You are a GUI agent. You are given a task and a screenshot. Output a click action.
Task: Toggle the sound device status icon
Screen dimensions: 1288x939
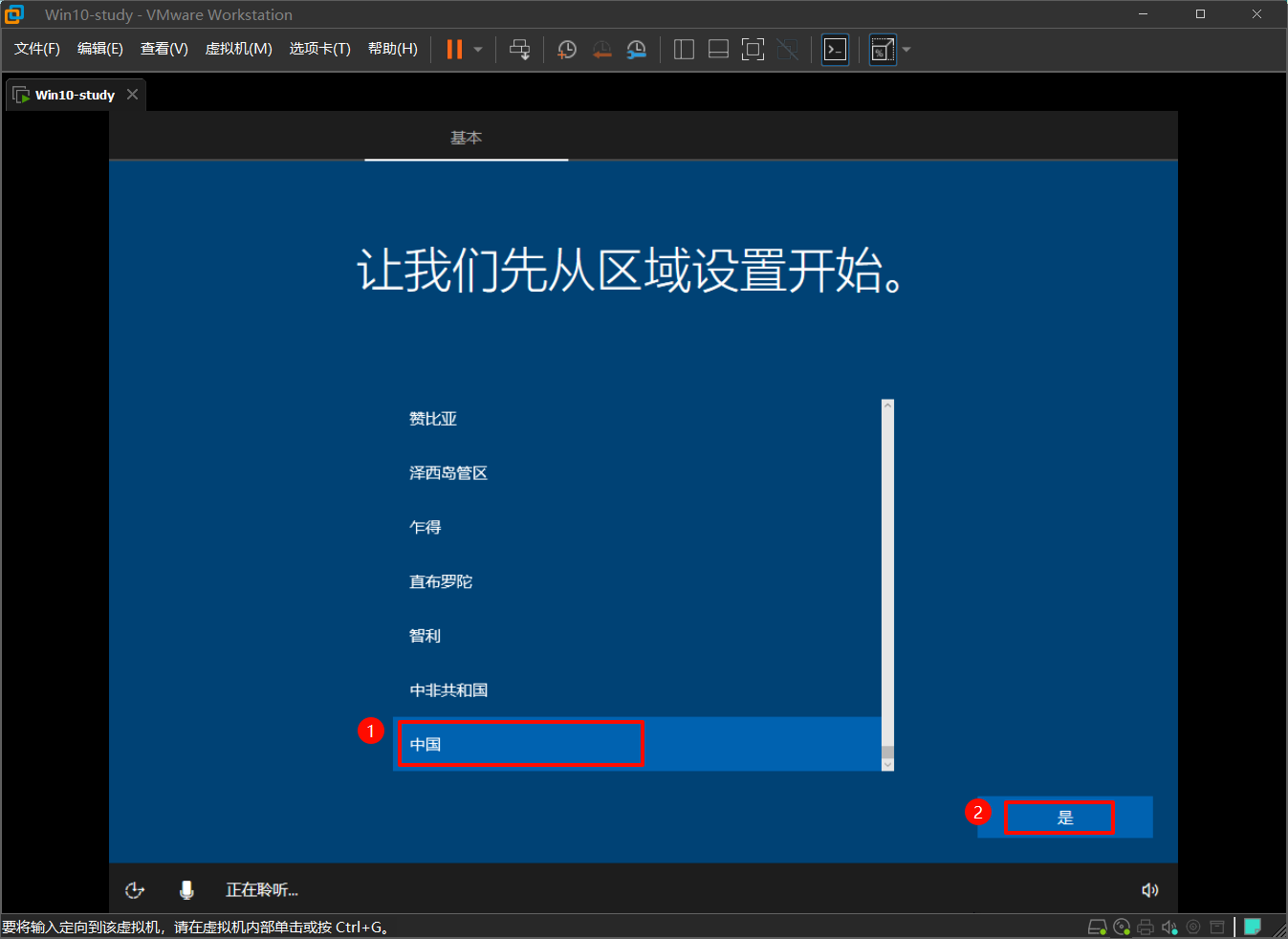click(x=1169, y=926)
